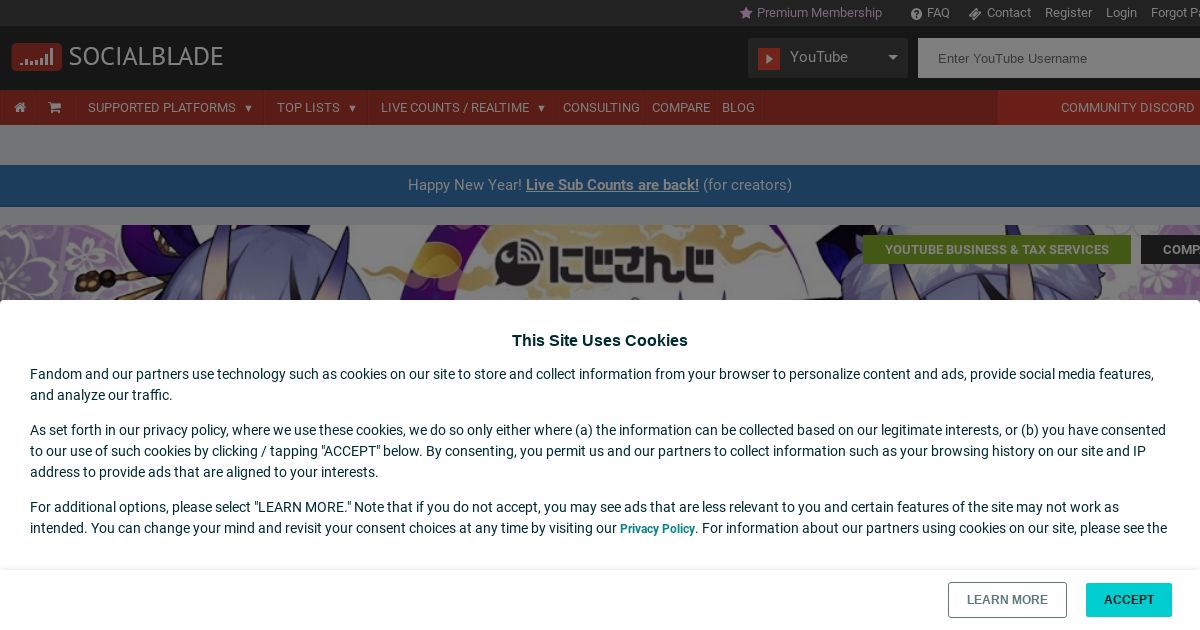This screenshot has width=1200, height=630.
Task: Click the This Site Uses Cookies heading
Action: point(600,341)
